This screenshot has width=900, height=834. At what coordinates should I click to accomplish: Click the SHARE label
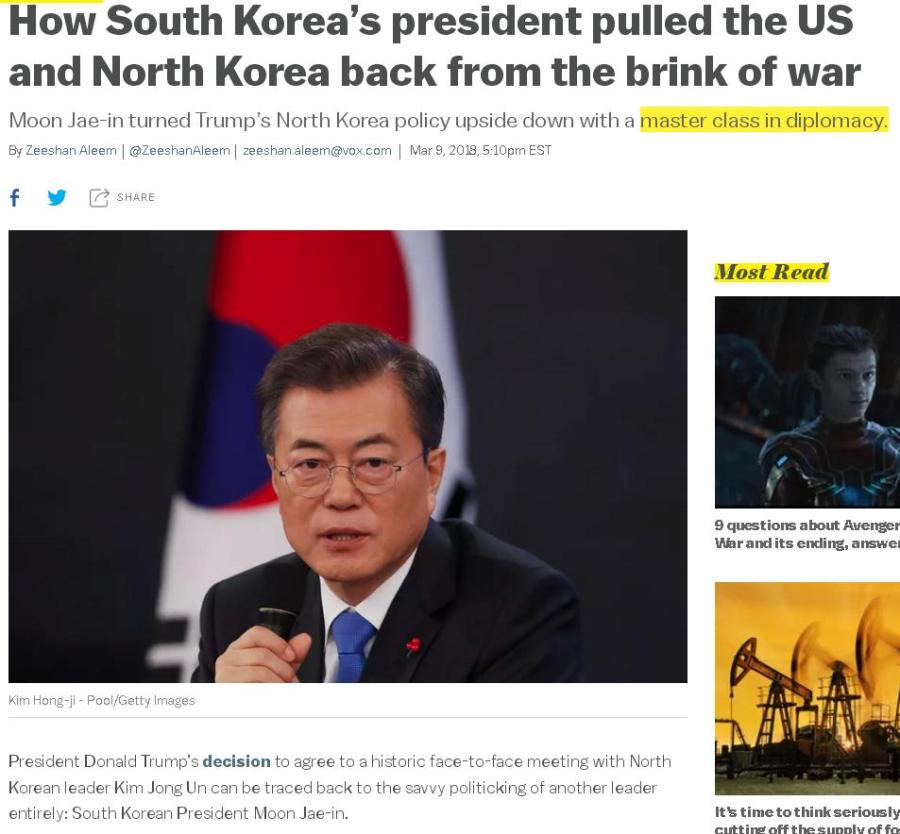tap(135, 197)
